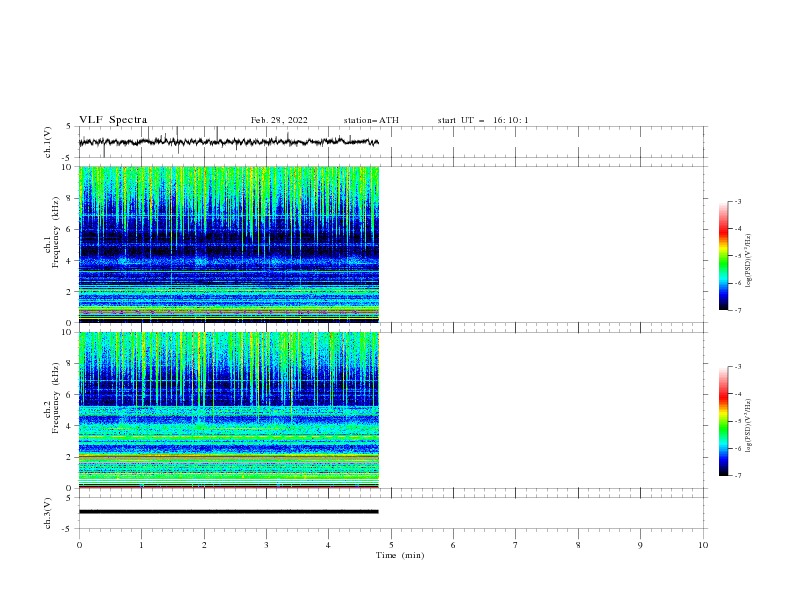Viewport: 792px width, 612px height.
Task: Click the ch.2 'Frequency (kHz)' axis label
Action: click(x=56, y=397)
